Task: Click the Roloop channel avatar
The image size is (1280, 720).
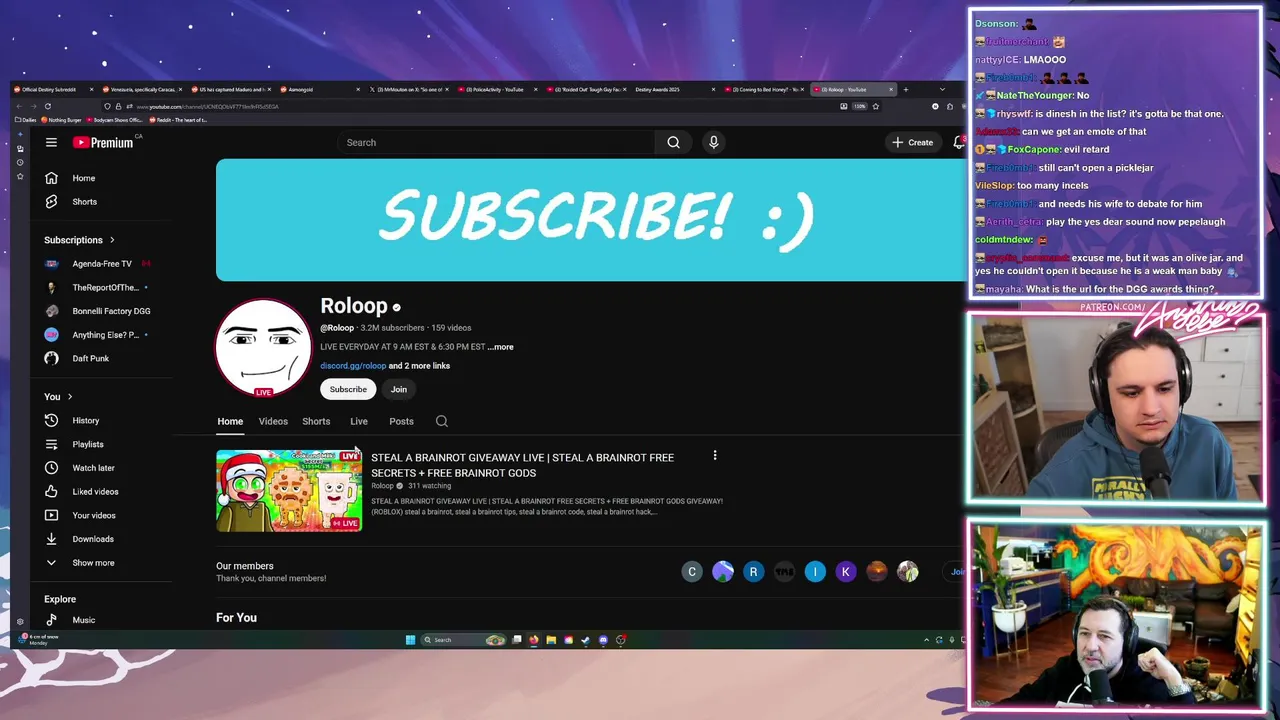Action: coord(263,348)
